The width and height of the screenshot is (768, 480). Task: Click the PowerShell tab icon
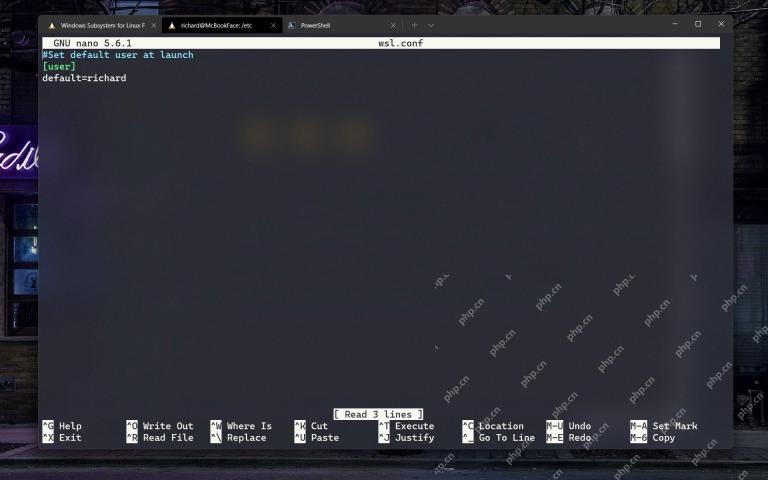pyautogui.click(x=291, y=25)
